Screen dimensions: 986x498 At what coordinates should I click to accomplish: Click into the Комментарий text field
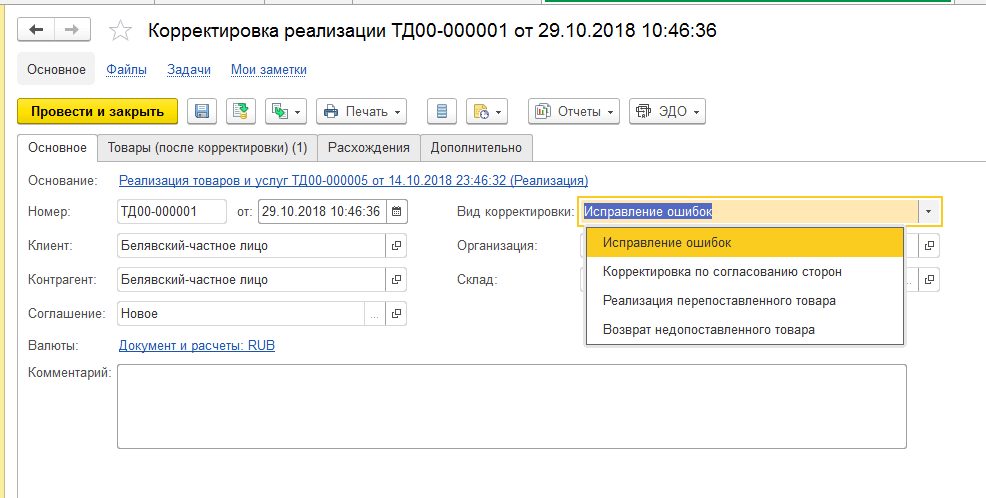(512, 406)
